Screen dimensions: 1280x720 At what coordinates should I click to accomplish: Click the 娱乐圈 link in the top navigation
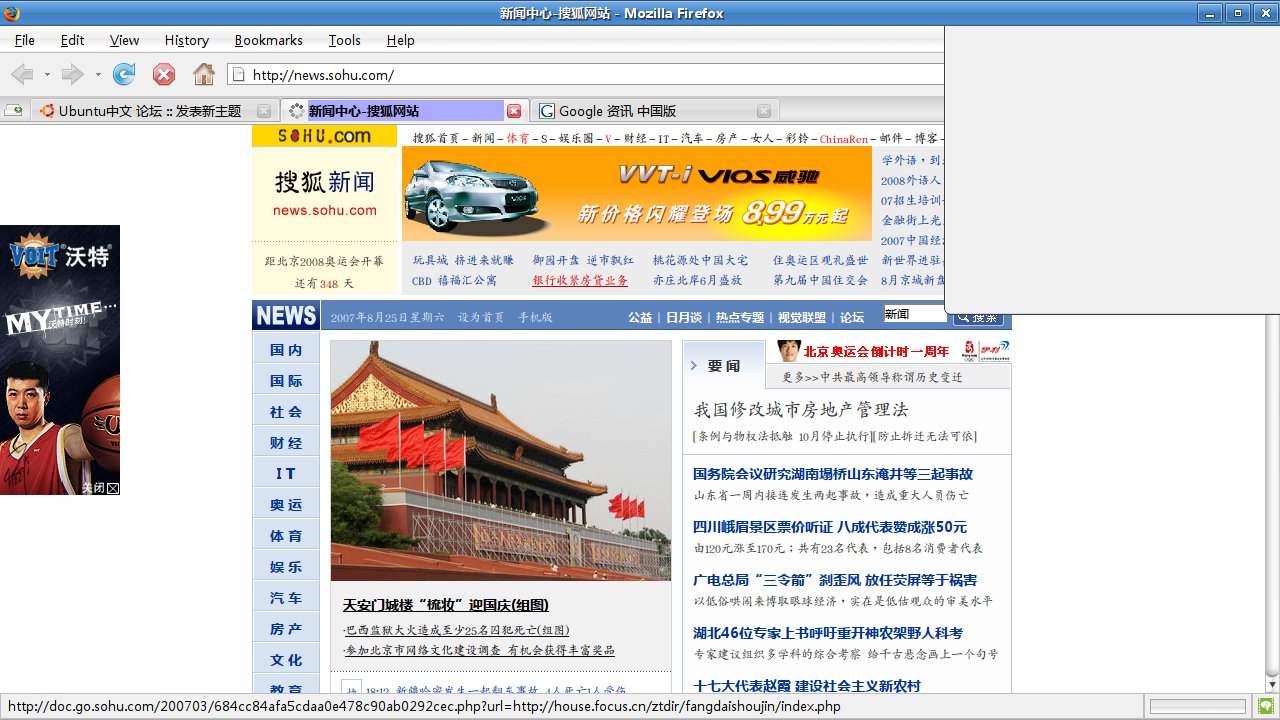pyautogui.click(x=576, y=139)
